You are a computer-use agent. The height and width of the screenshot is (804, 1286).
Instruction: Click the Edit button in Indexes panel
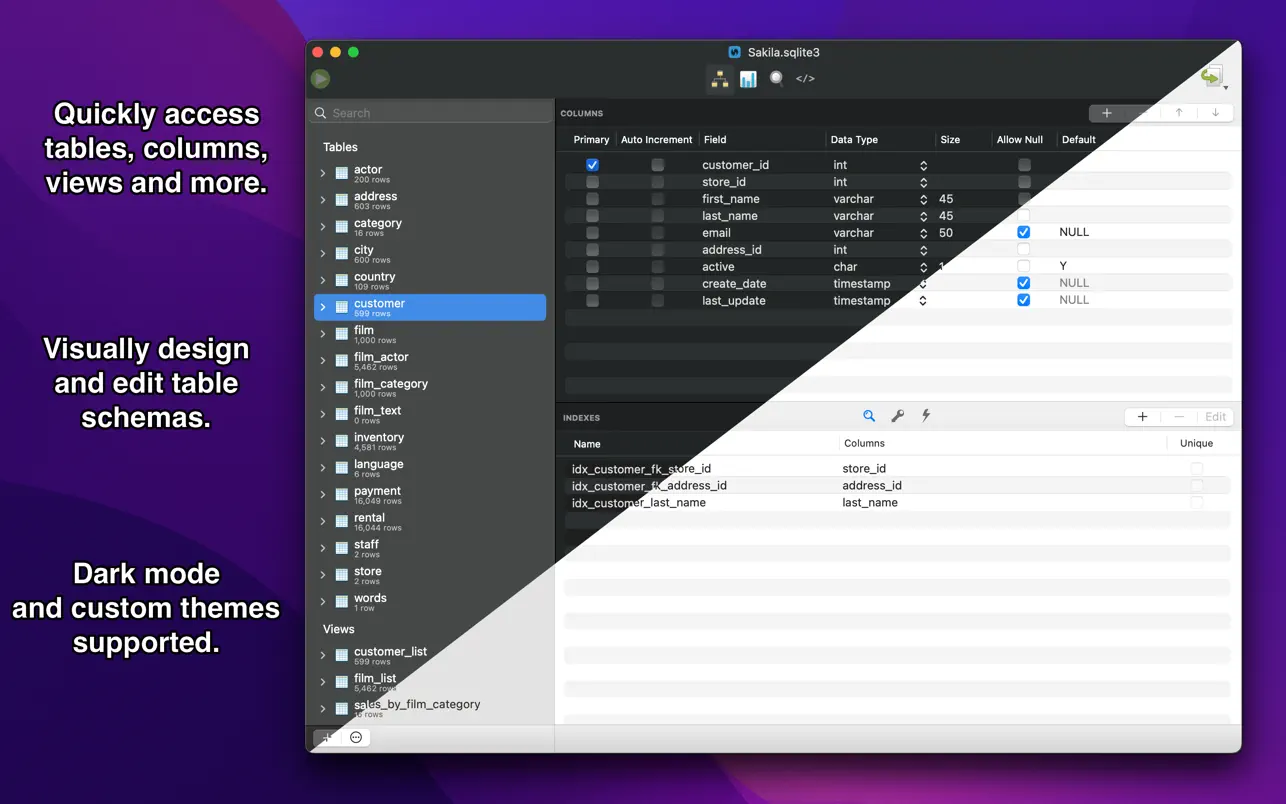point(1215,416)
